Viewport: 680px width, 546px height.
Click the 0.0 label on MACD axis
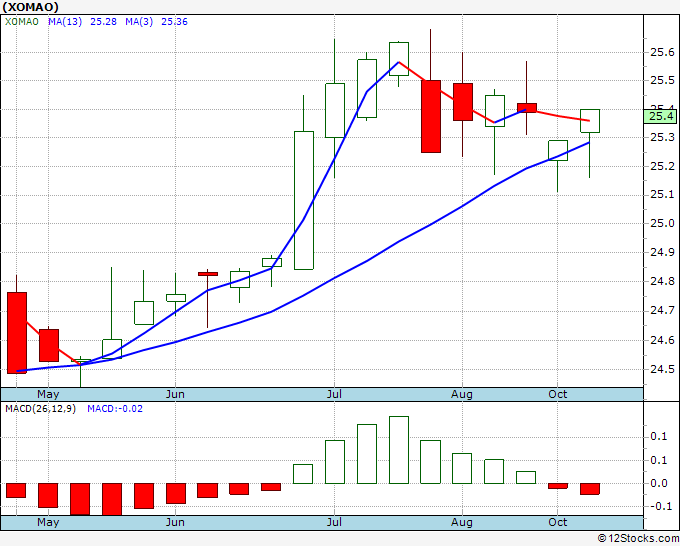click(659, 483)
